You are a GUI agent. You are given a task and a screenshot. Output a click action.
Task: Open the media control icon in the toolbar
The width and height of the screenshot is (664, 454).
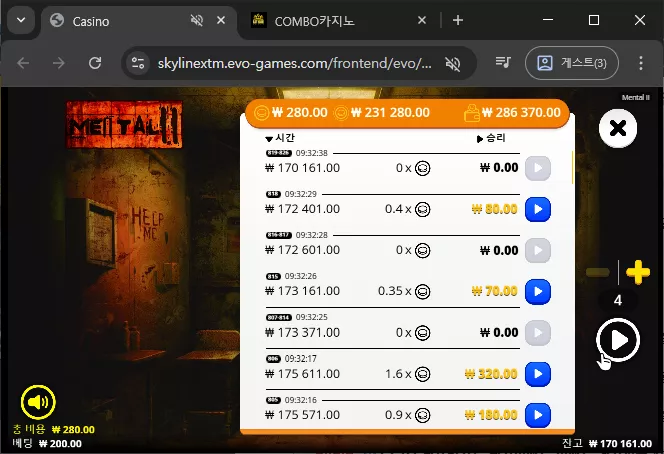point(503,63)
